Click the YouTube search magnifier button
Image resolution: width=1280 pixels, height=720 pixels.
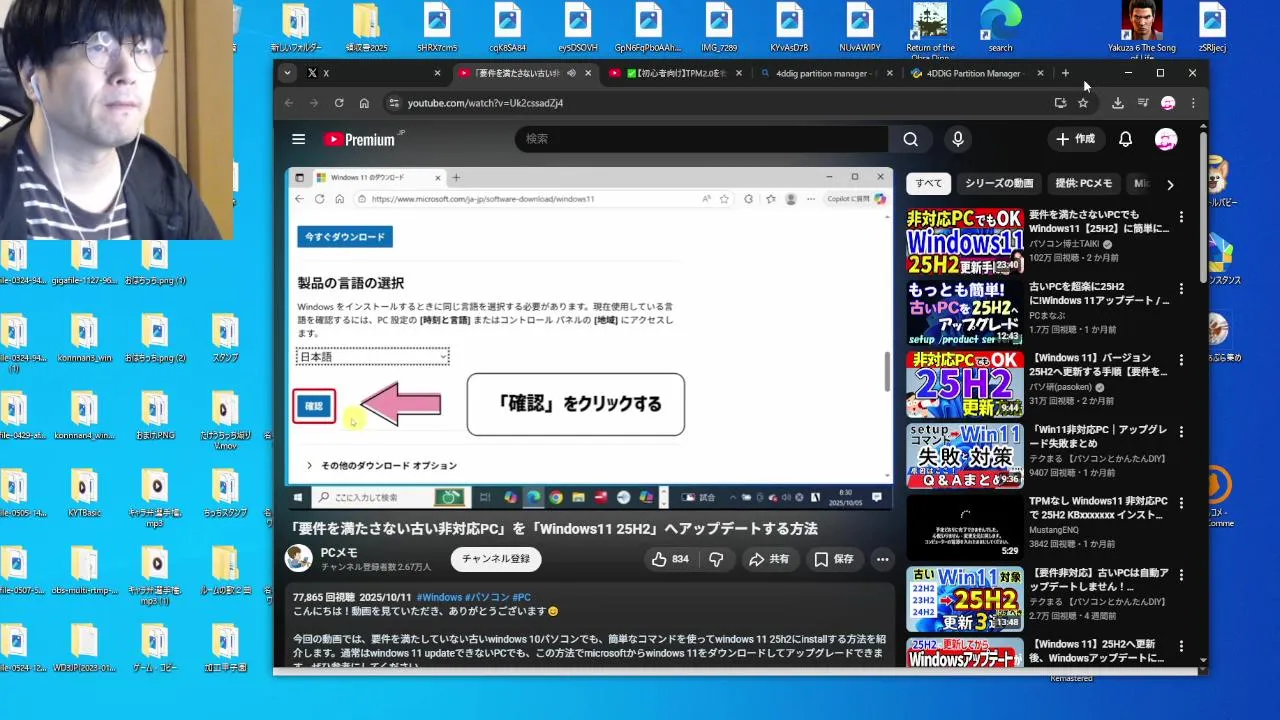click(x=910, y=139)
